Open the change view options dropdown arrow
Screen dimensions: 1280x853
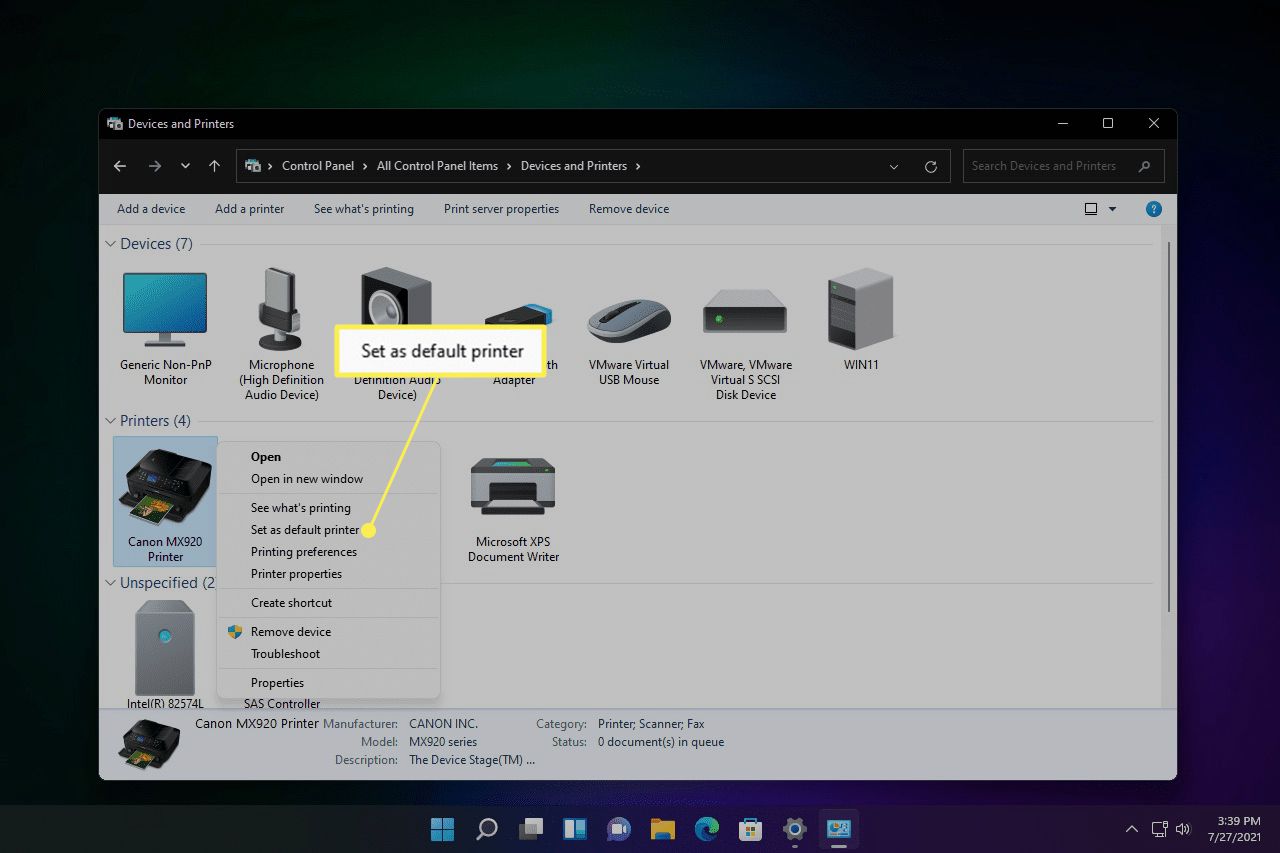coord(1112,209)
